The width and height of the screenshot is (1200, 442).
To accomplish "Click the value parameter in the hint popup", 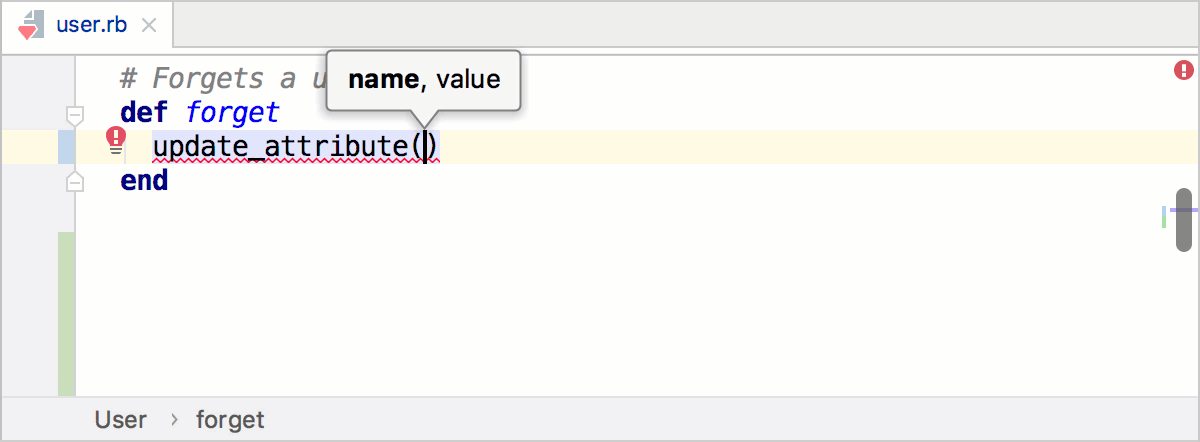I will pos(467,80).
